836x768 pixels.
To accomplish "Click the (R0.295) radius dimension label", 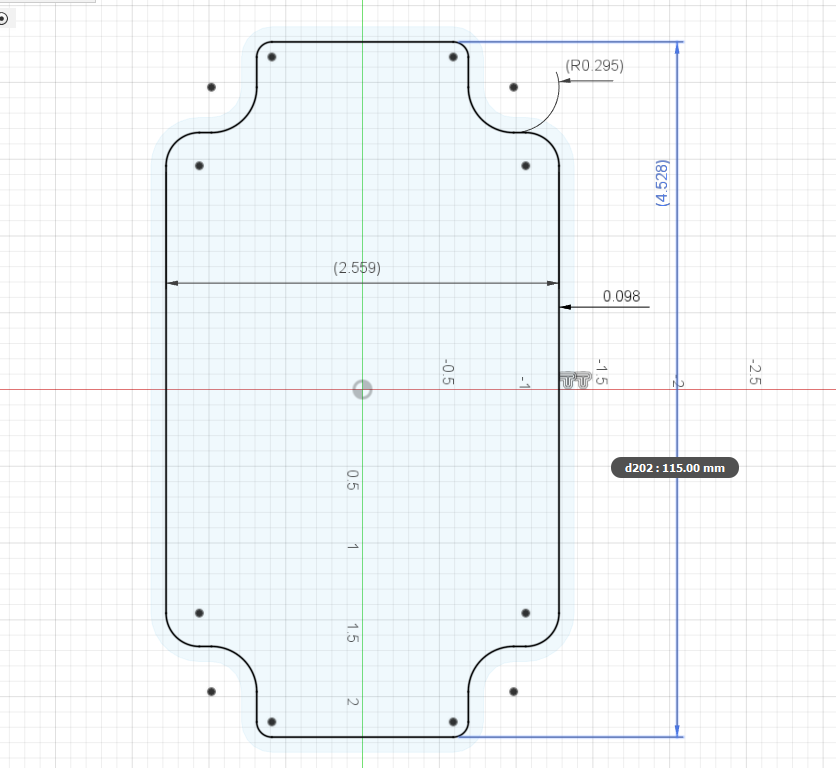I will 594,66.
